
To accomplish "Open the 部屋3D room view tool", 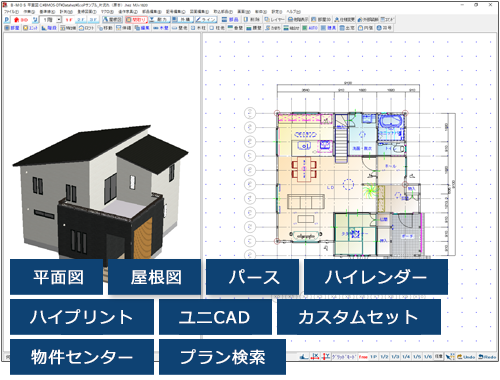I will [321, 20].
